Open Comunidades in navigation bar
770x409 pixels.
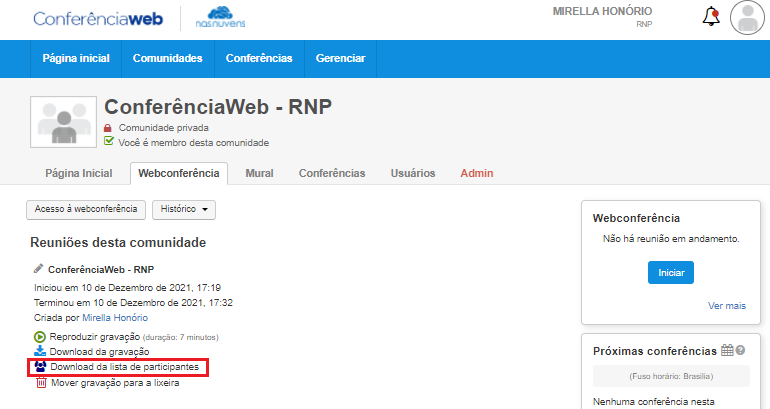tap(167, 58)
